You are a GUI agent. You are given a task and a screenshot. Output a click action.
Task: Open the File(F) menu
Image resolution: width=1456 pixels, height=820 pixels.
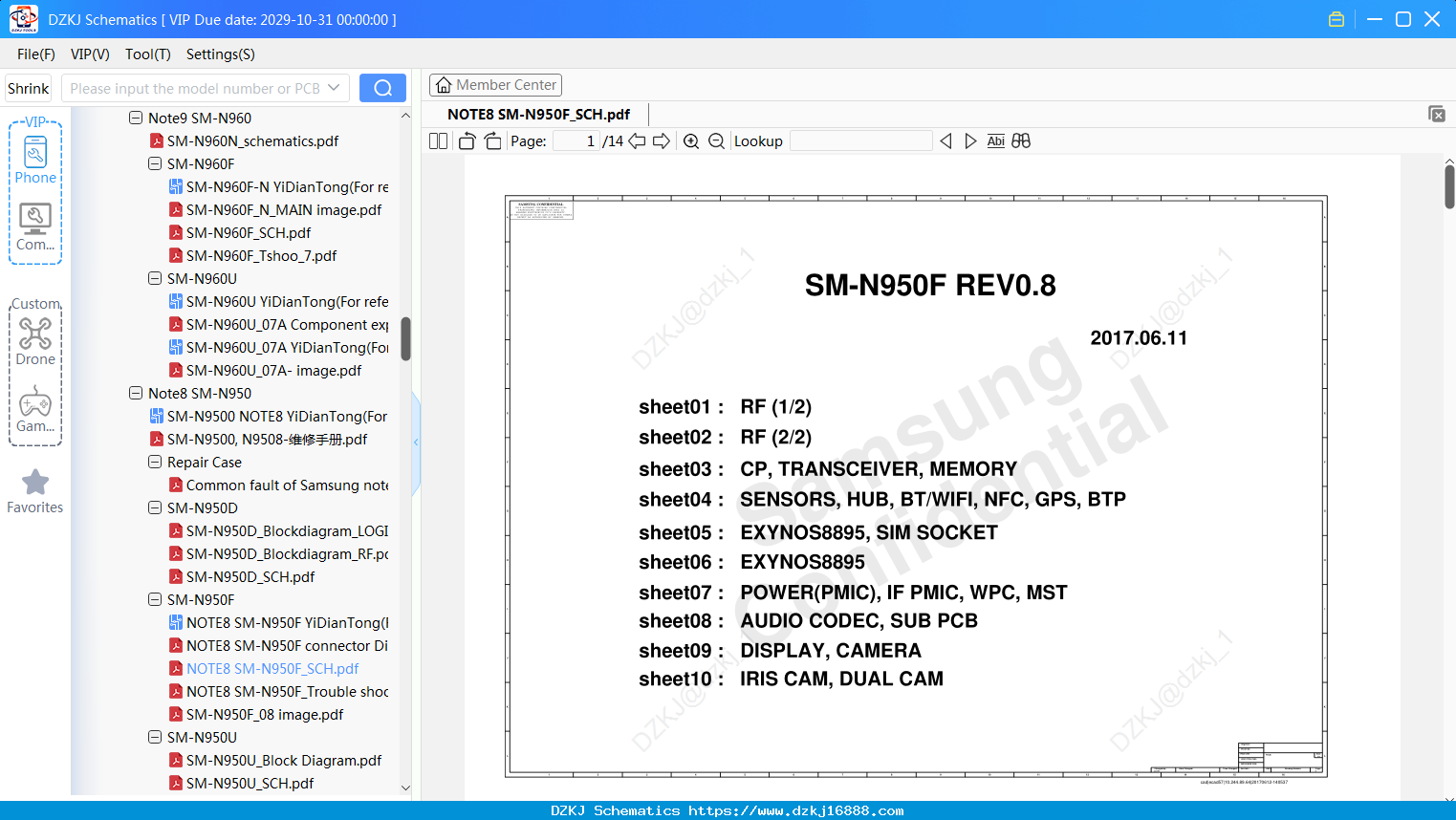[36, 54]
